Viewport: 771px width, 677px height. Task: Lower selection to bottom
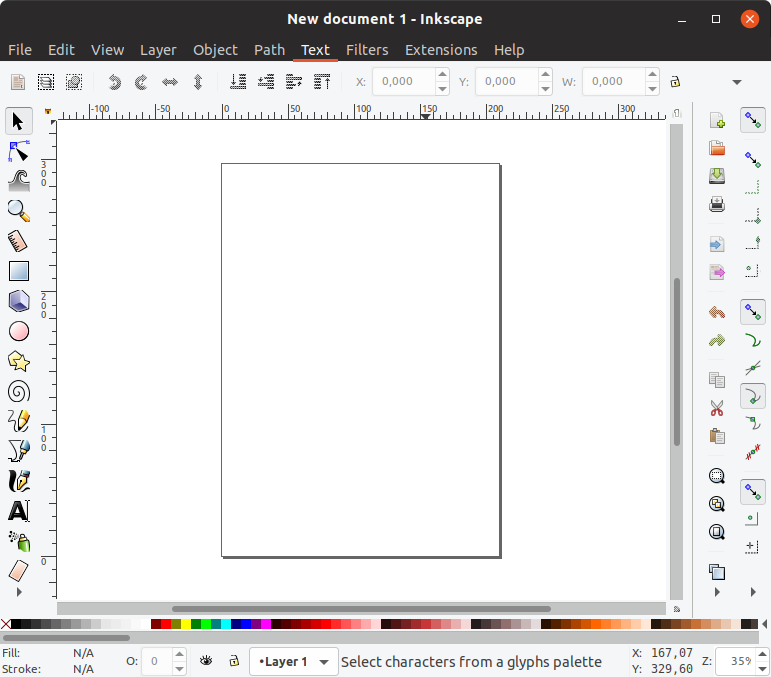[x=238, y=82]
